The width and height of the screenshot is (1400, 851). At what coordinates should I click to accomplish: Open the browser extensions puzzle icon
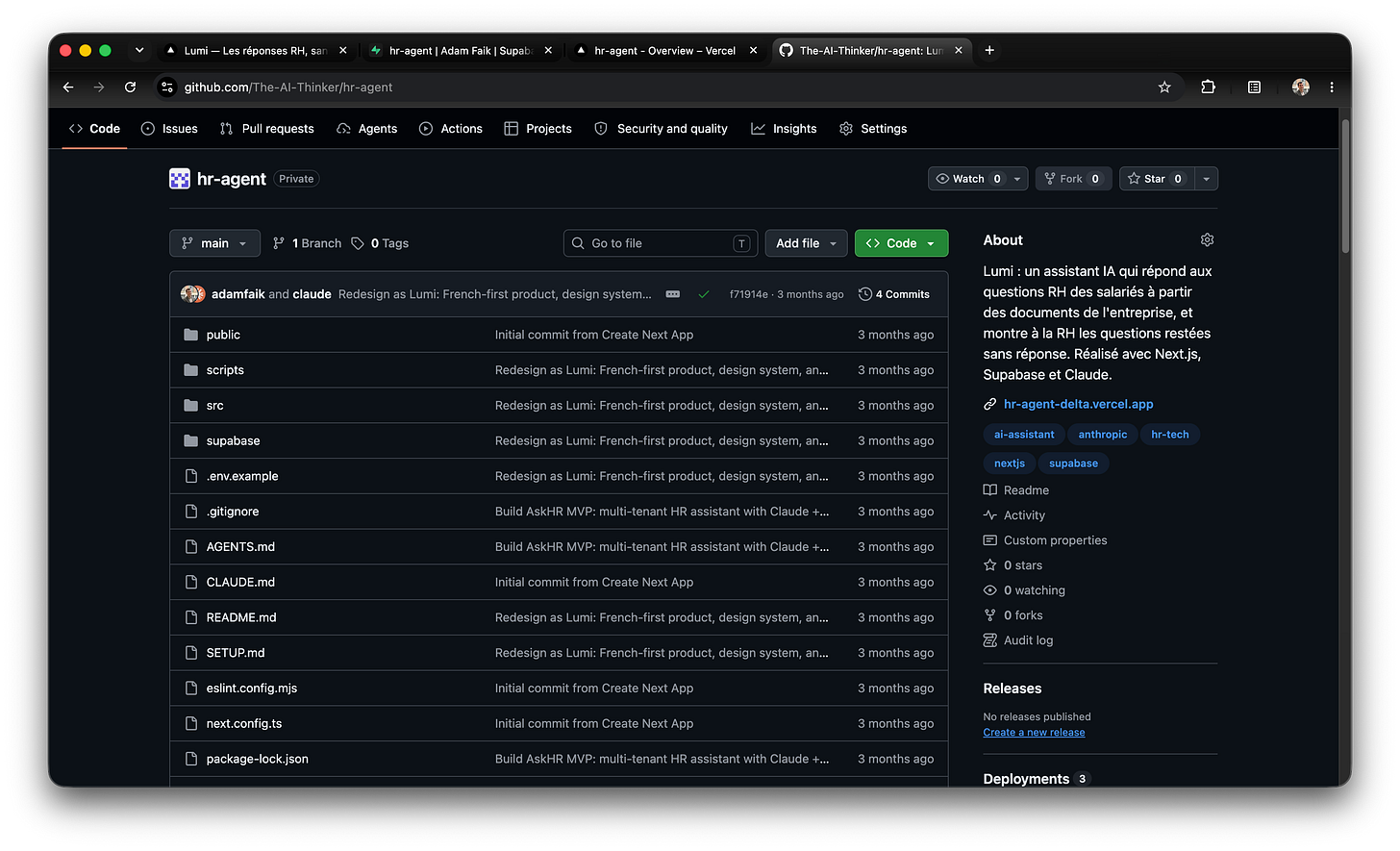pos(1209,88)
